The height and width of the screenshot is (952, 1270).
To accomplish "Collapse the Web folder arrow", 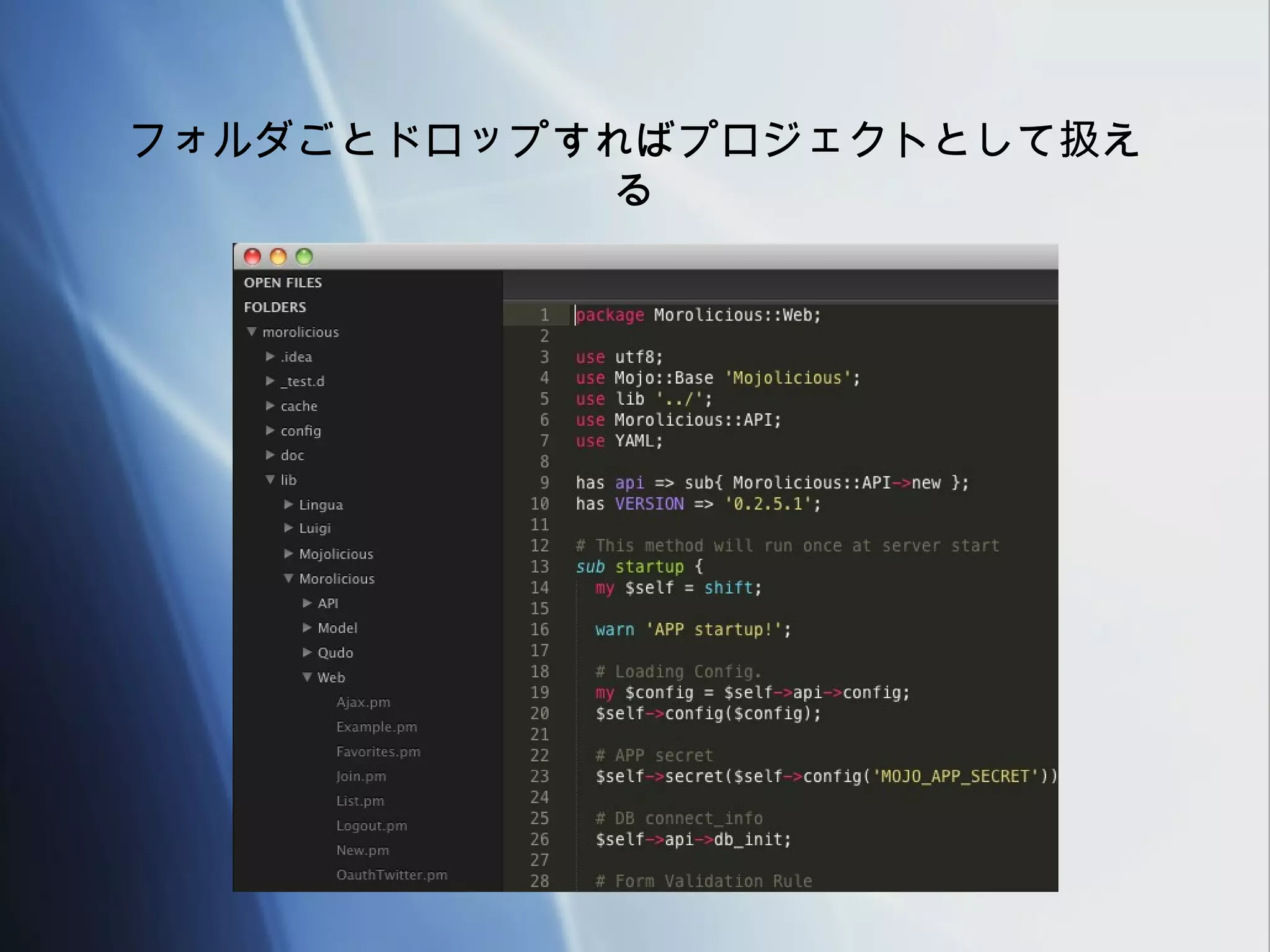I will [307, 677].
